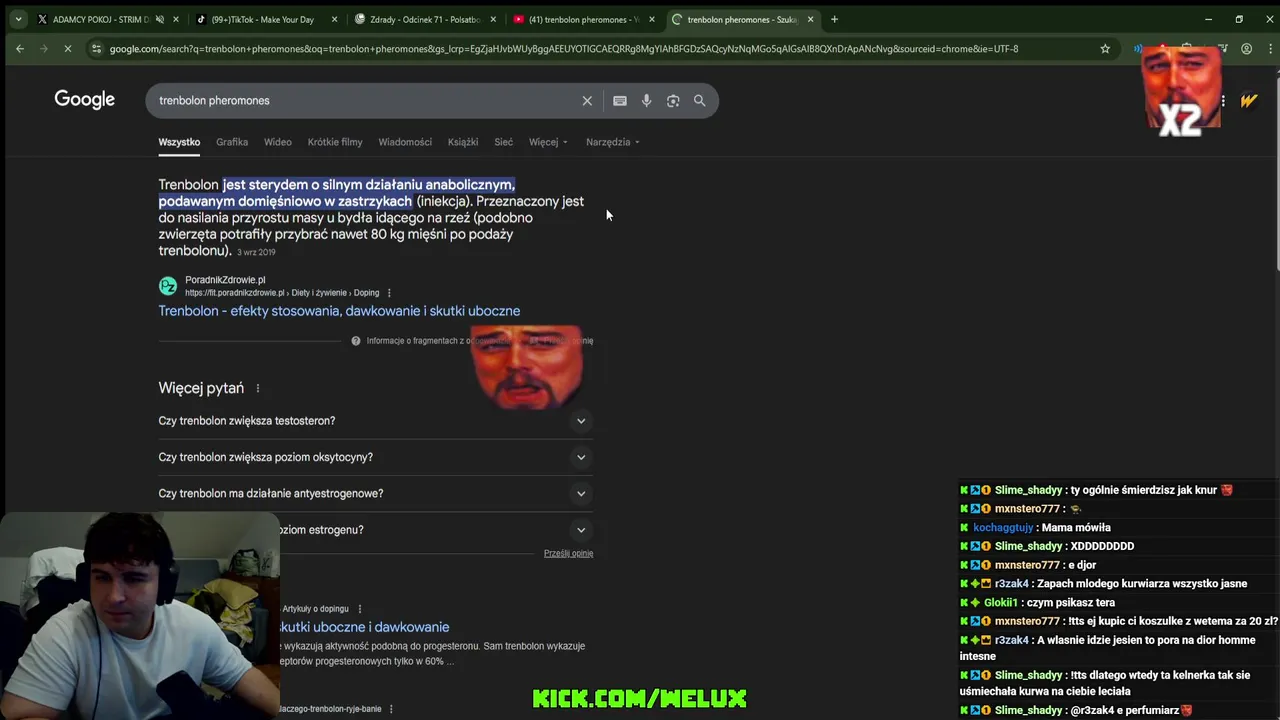Click the address bar URL
Image resolution: width=1280 pixels, height=720 pixels.
click(x=563, y=48)
